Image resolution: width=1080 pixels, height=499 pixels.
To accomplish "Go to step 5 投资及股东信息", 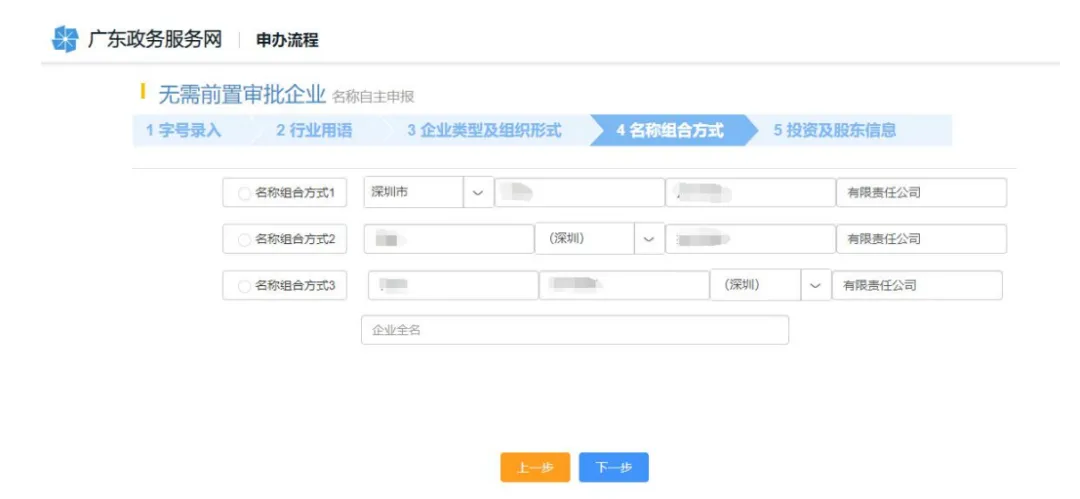I will pyautogui.click(x=835, y=131).
